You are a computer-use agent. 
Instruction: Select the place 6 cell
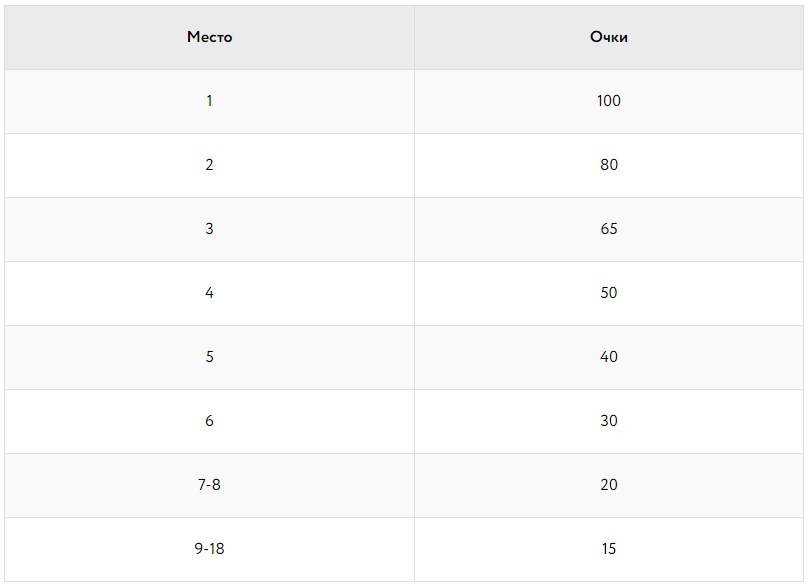209,421
